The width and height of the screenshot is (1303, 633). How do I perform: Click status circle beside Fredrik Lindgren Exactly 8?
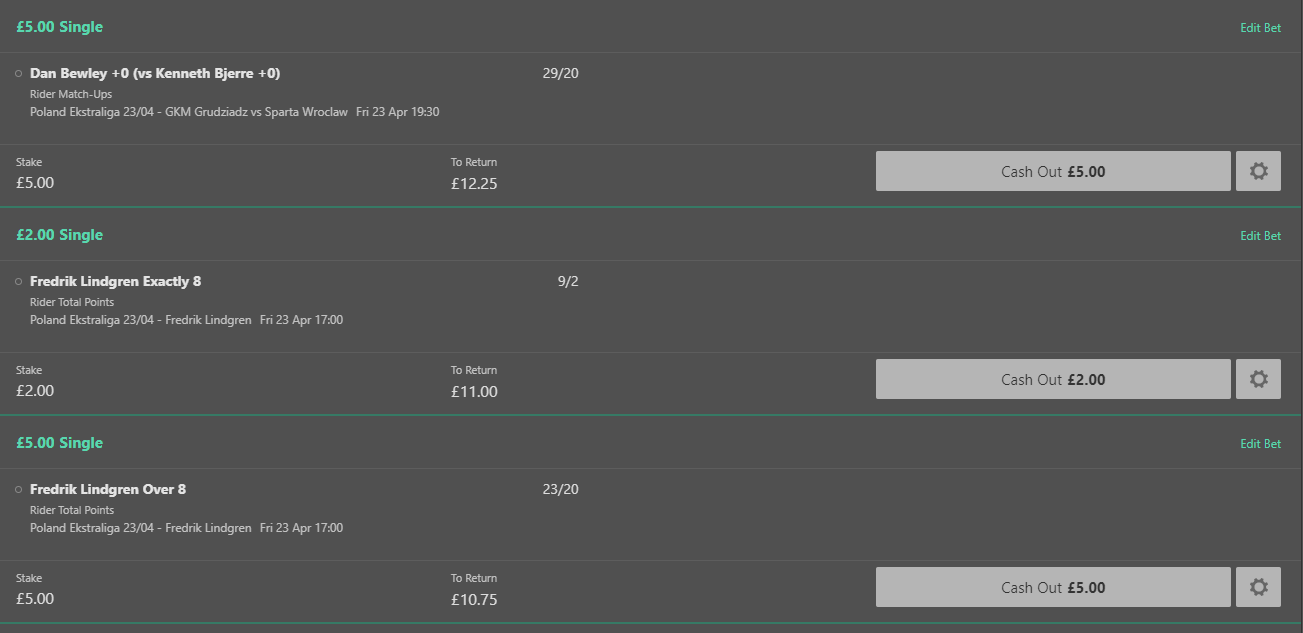point(19,282)
